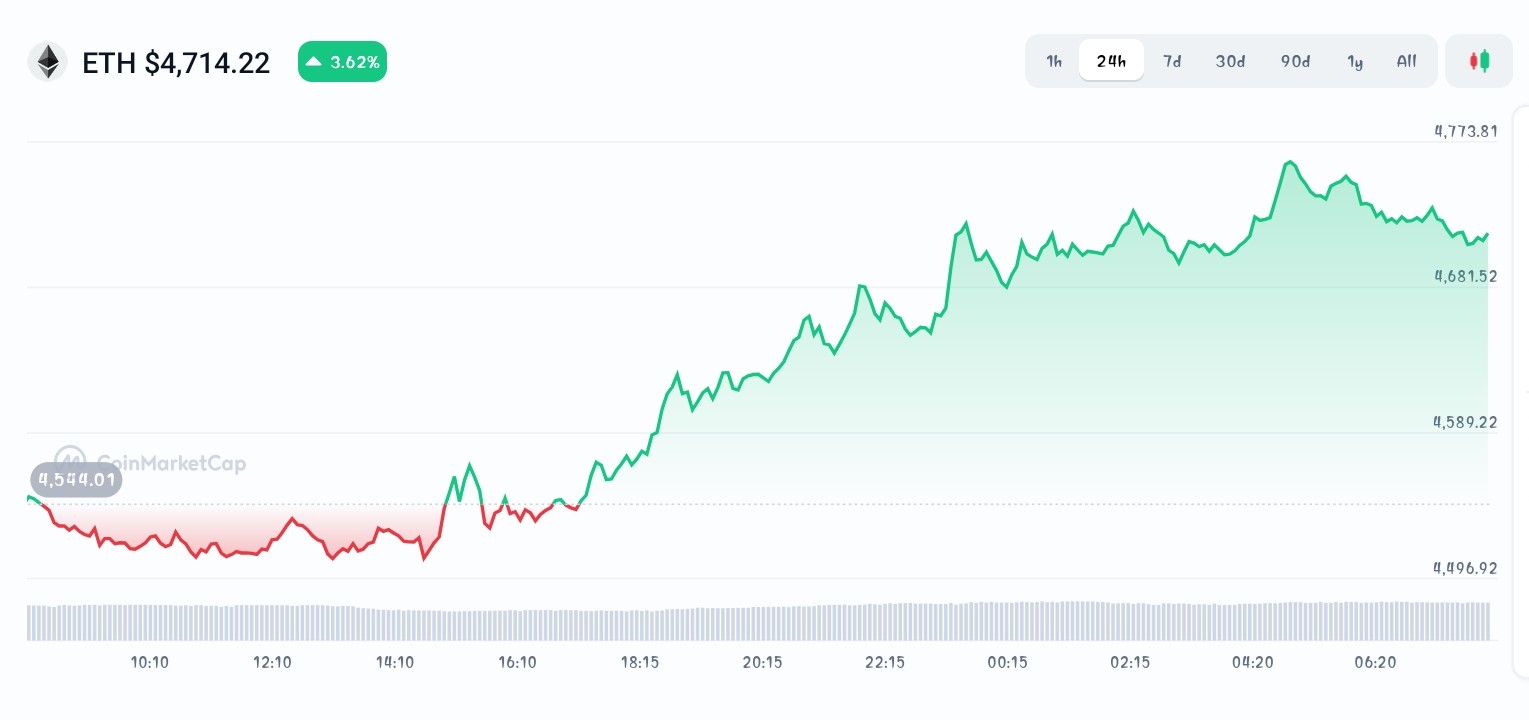Select the 24h time range tab
Image resolution: width=1529 pixels, height=720 pixels.
click(1111, 61)
